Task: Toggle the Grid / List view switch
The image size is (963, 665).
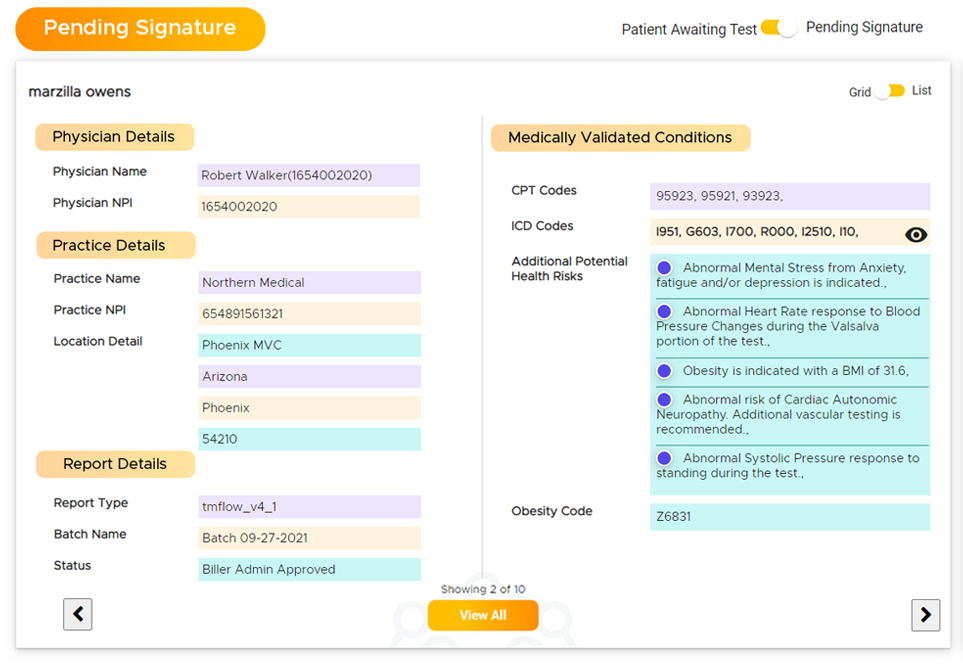Action: [890, 91]
